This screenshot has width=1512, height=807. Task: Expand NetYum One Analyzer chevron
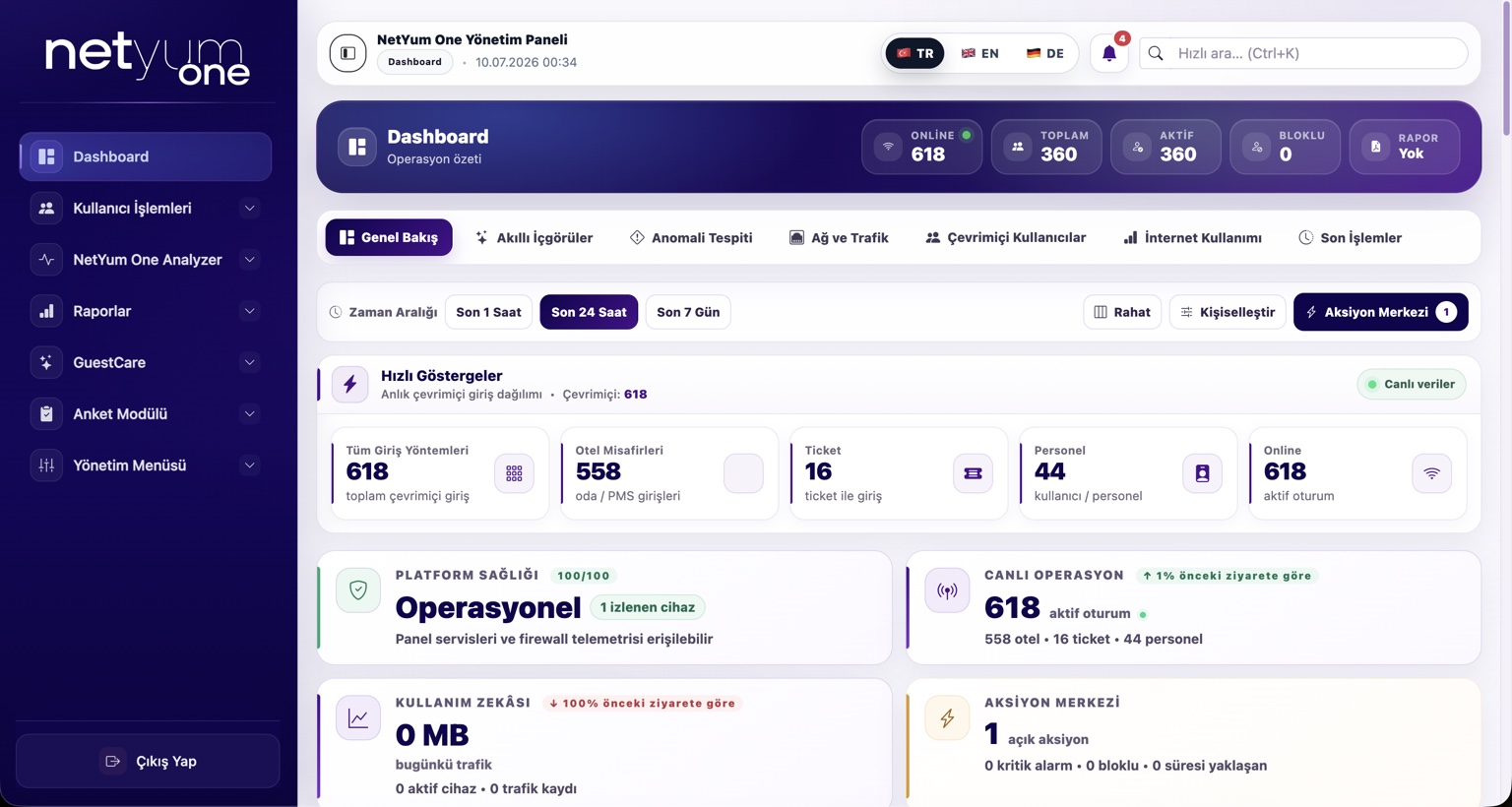coord(250,260)
